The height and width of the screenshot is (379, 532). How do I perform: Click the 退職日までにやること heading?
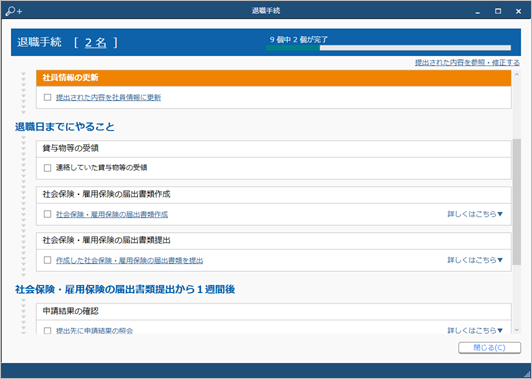click(x=65, y=127)
